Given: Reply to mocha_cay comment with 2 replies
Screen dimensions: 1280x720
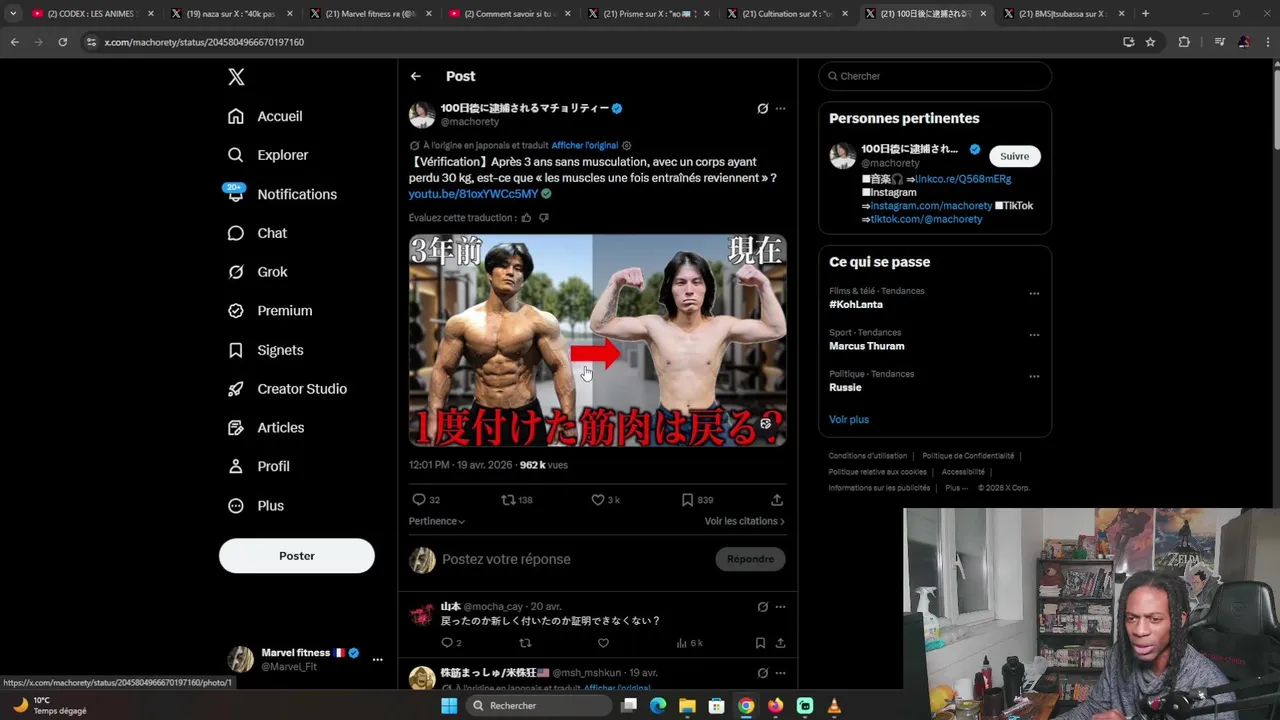Looking at the screenshot, I should [x=451, y=643].
